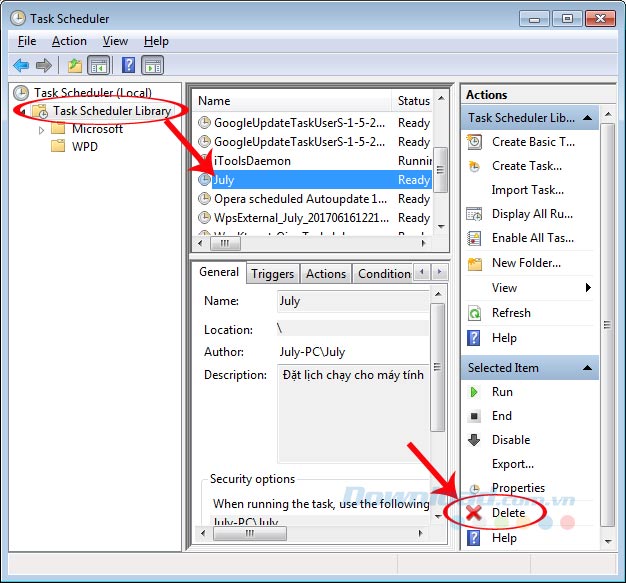The width and height of the screenshot is (626, 583).
Task: Collapse the Selected Item actions section
Action: pyautogui.click(x=587, y=368)
